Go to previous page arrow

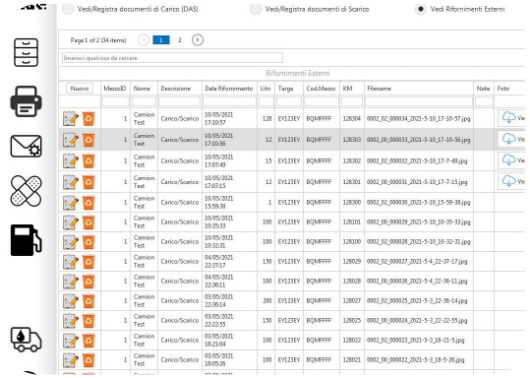143,40
